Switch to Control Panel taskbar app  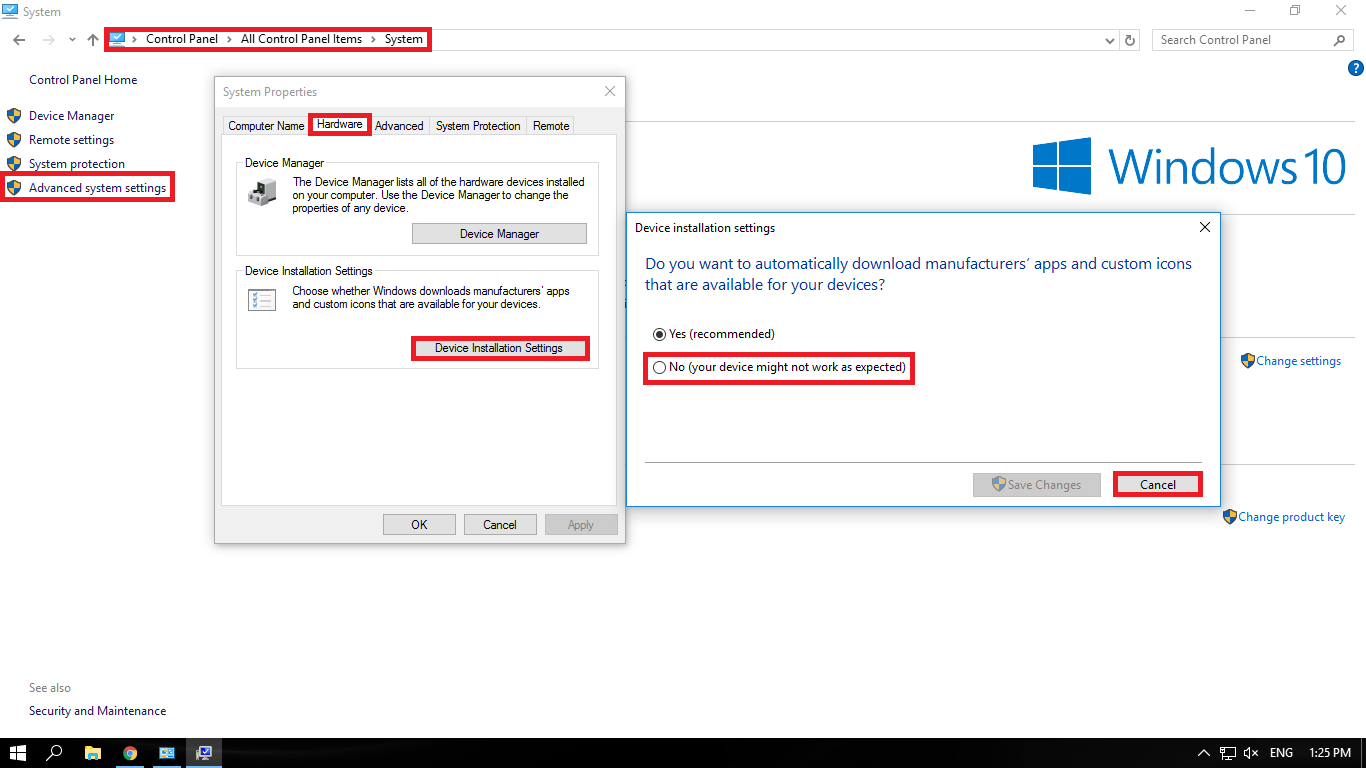pos(167,753)
